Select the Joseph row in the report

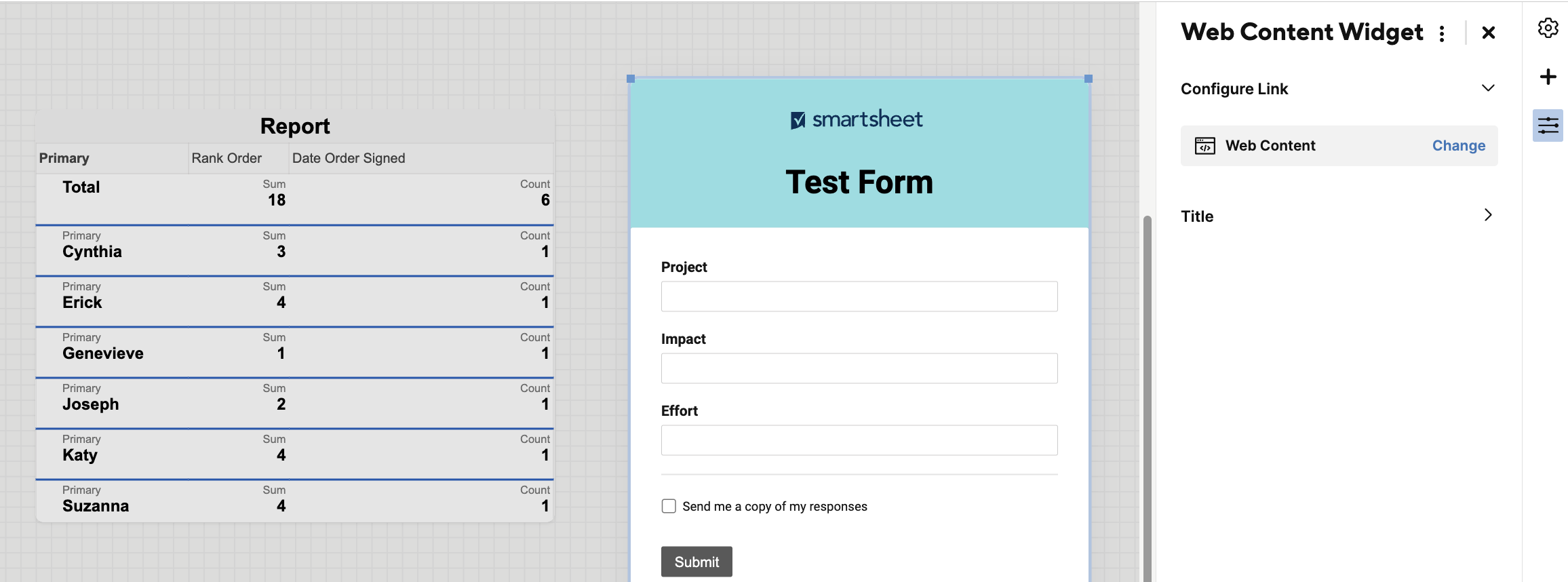(x=295, y=403)
